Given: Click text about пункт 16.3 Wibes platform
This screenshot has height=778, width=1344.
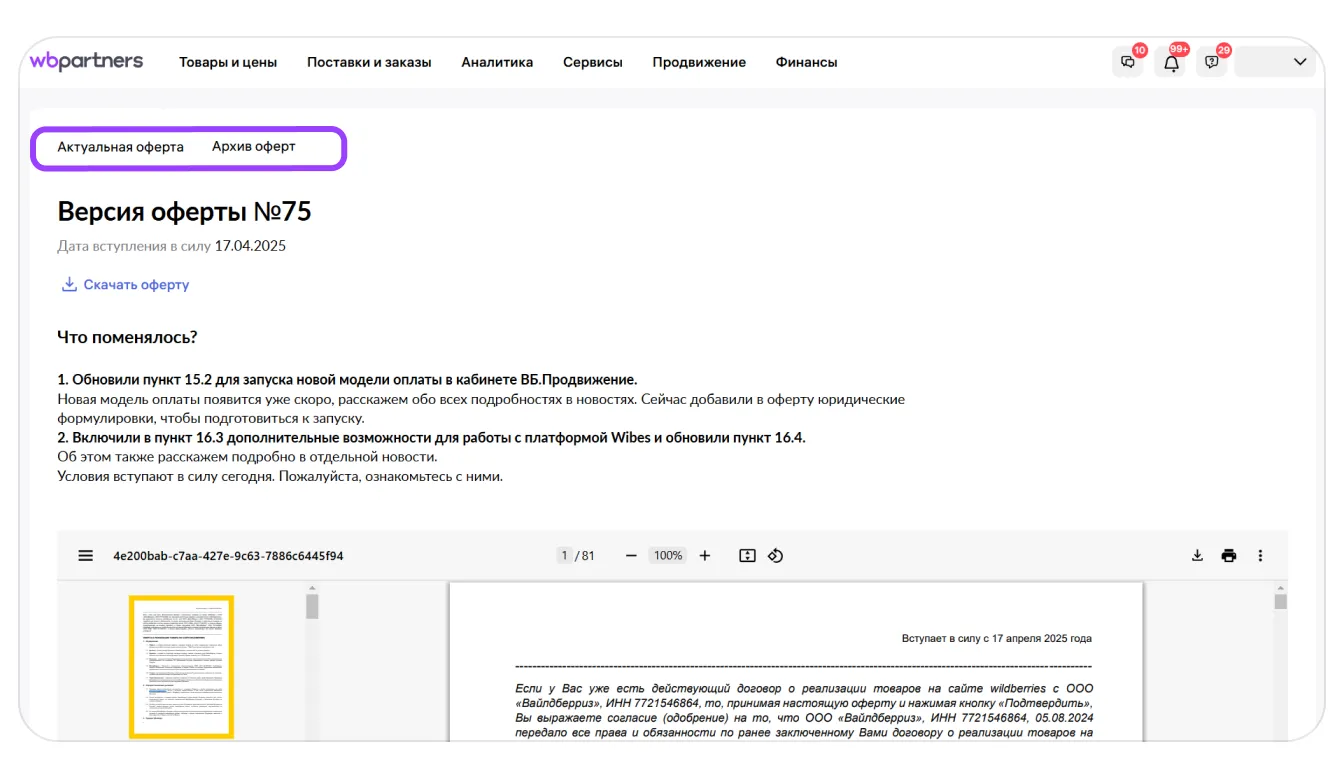Looking at the screenshot, I should (x=431, y=438).
